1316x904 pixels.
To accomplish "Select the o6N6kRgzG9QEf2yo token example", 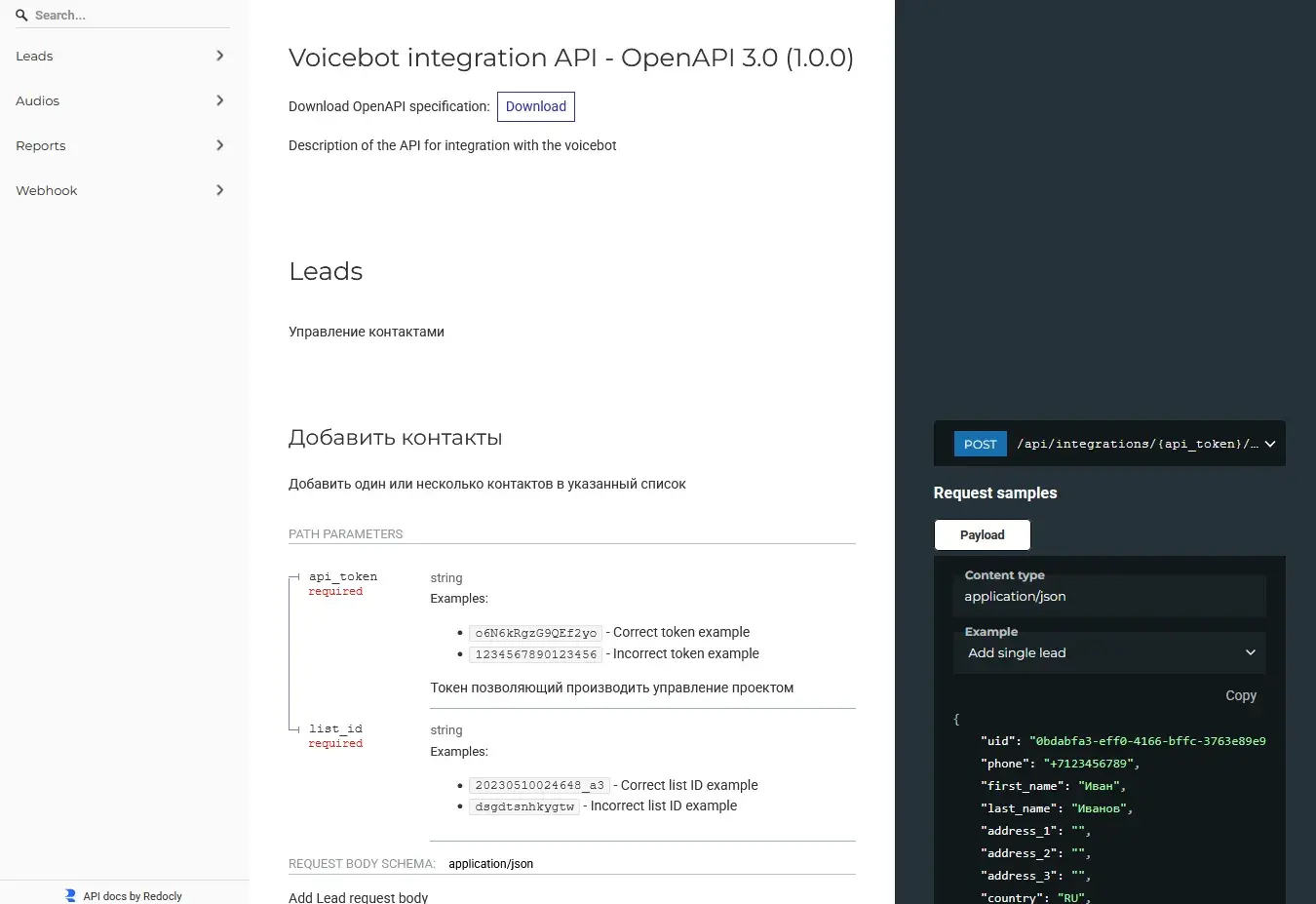I will [535, 633].
